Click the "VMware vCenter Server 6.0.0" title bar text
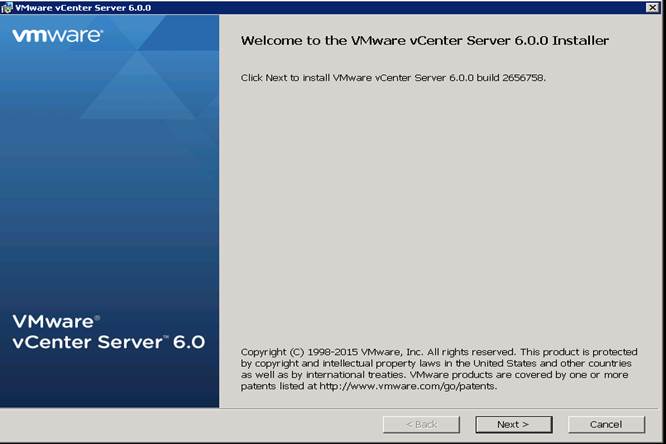666x444 pixels. coord(83,8)
